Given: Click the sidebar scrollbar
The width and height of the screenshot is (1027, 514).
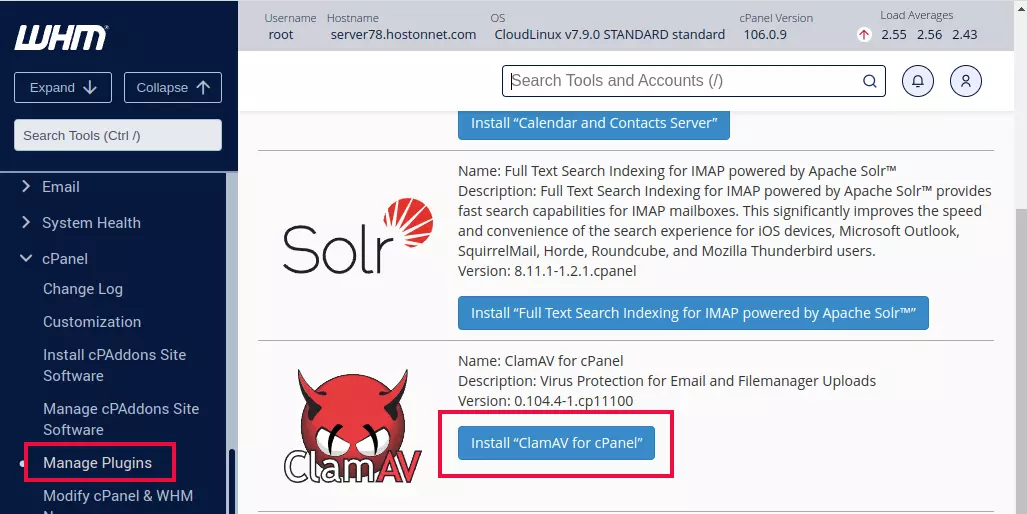Looking at the screenshot, I should click(232, 481).
